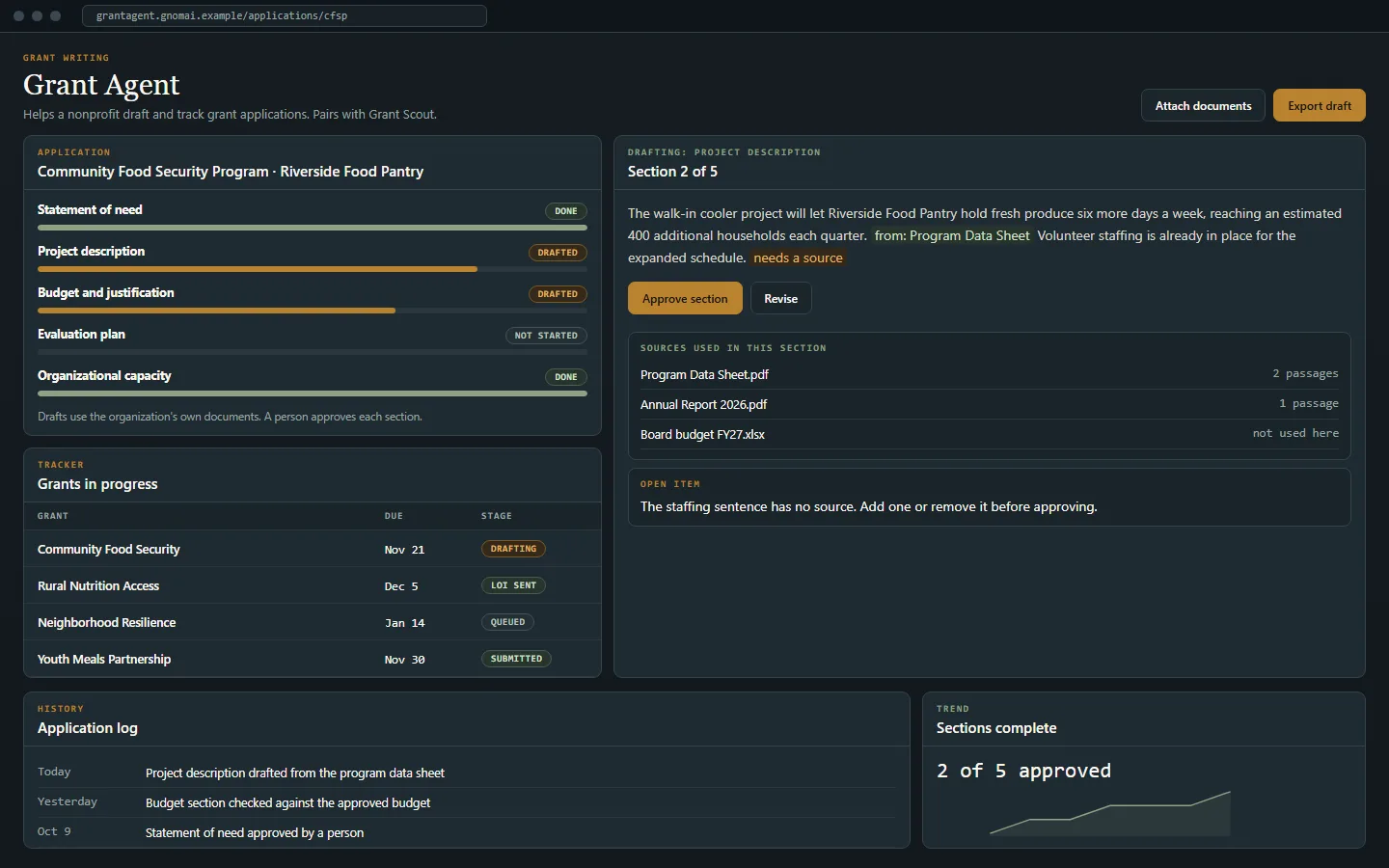This screenshot has height=868, width=1389.
Task: Click the '1 passage' count
Action: [1309, 403]
